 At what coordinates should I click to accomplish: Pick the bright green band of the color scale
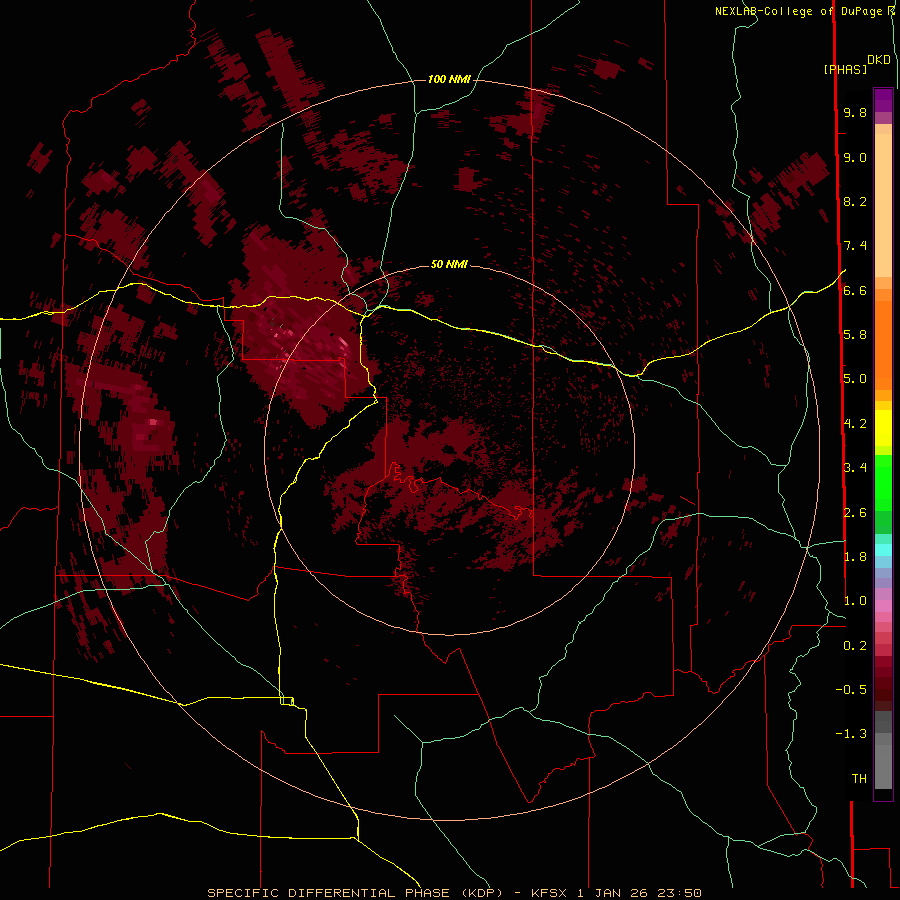click(x=883, y=484)
